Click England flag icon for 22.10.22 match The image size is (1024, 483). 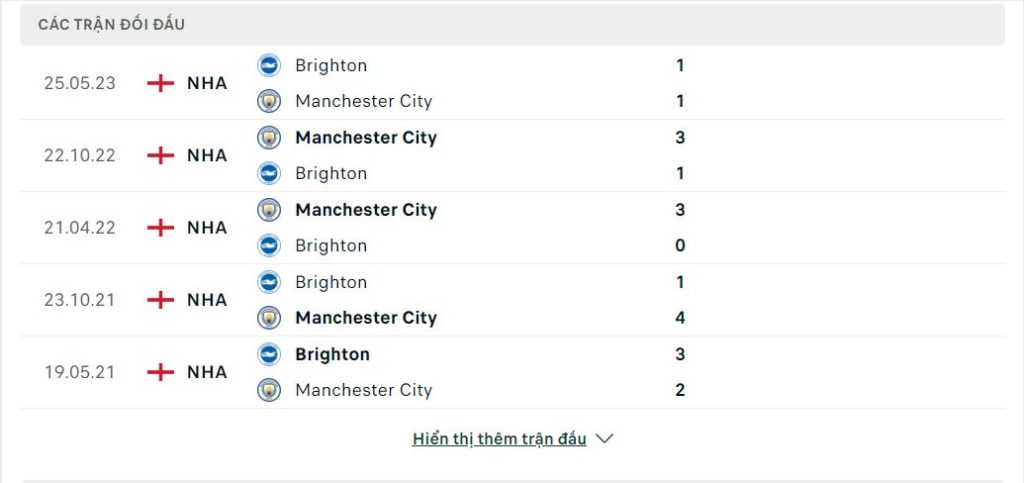[161, 155]
